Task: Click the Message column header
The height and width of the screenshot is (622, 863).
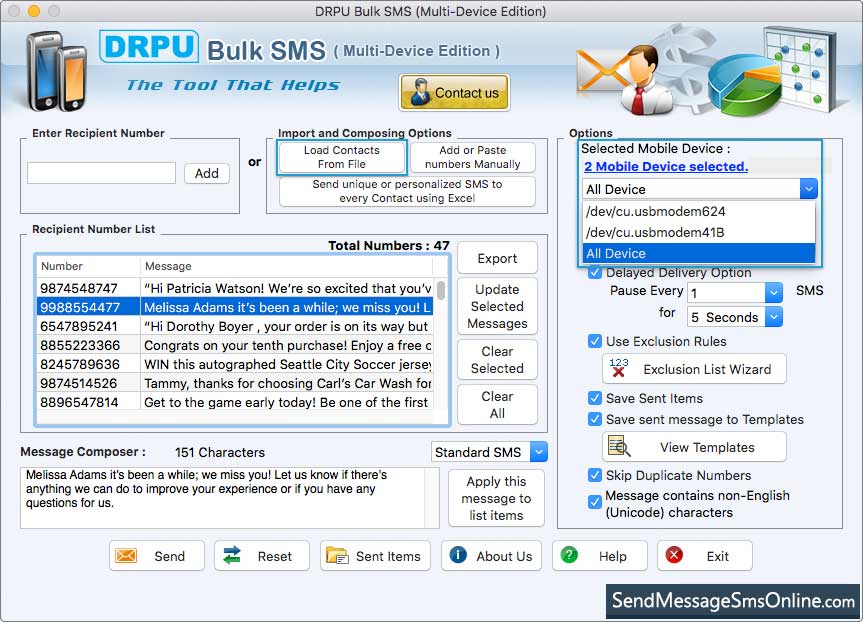Action: [287, 266]
